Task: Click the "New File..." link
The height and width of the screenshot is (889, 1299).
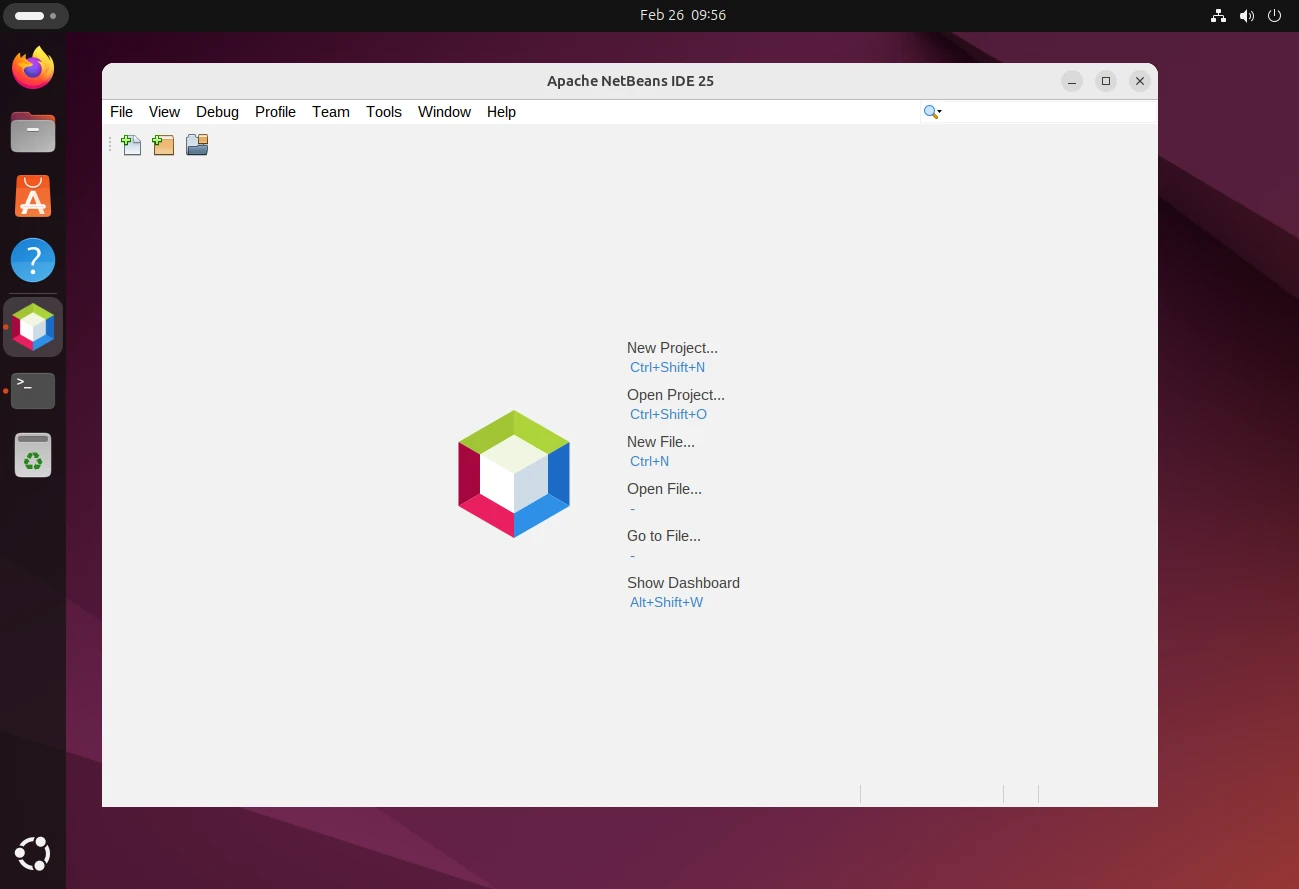Action: coord(661,442)
